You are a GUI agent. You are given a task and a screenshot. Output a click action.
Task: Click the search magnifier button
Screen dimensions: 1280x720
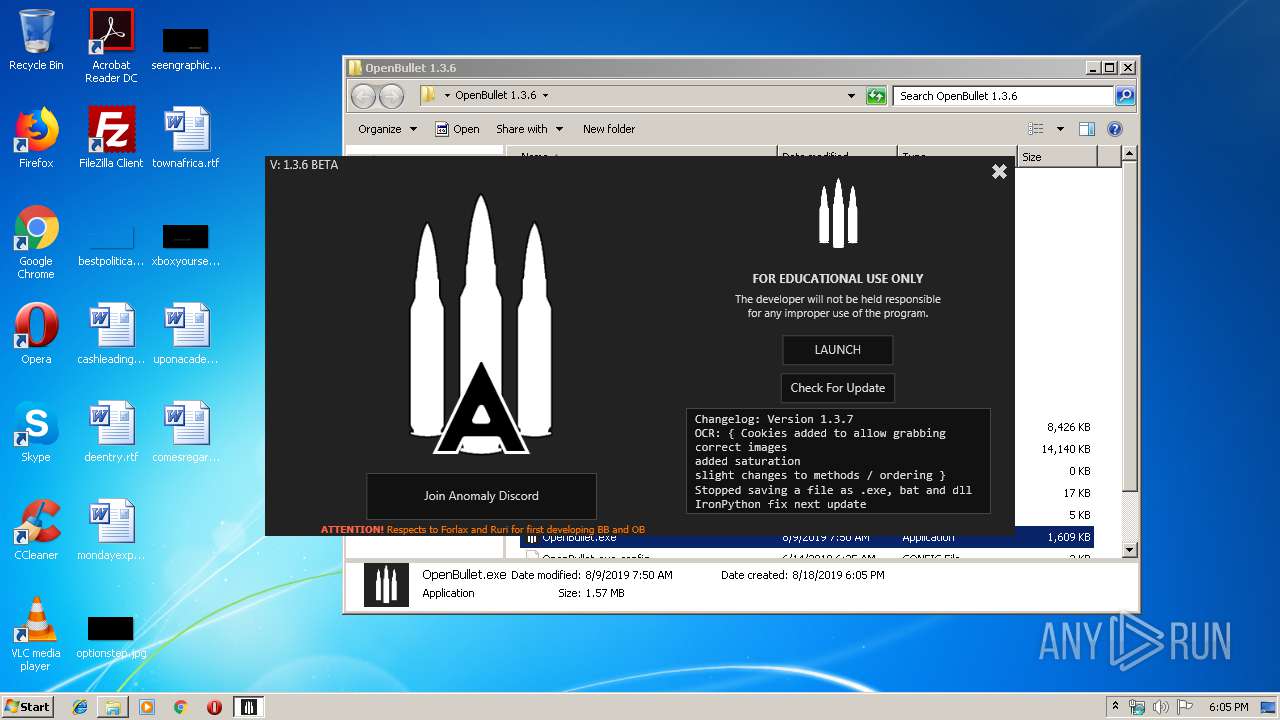tap(1125, 96)
